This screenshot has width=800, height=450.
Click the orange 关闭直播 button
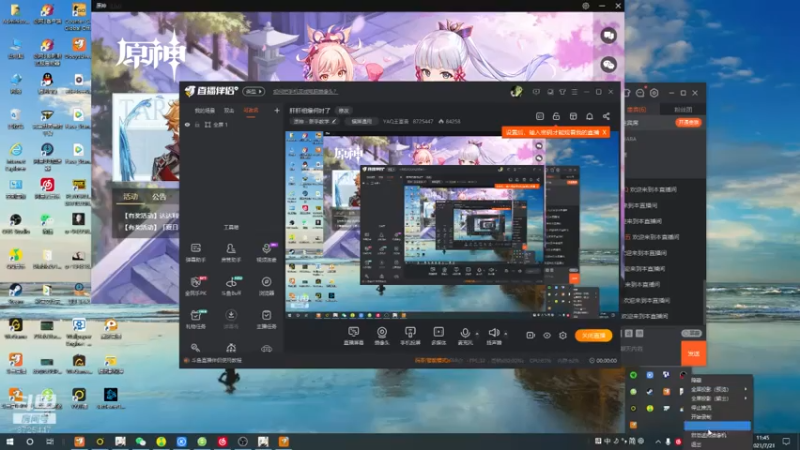tap(593, 335)
